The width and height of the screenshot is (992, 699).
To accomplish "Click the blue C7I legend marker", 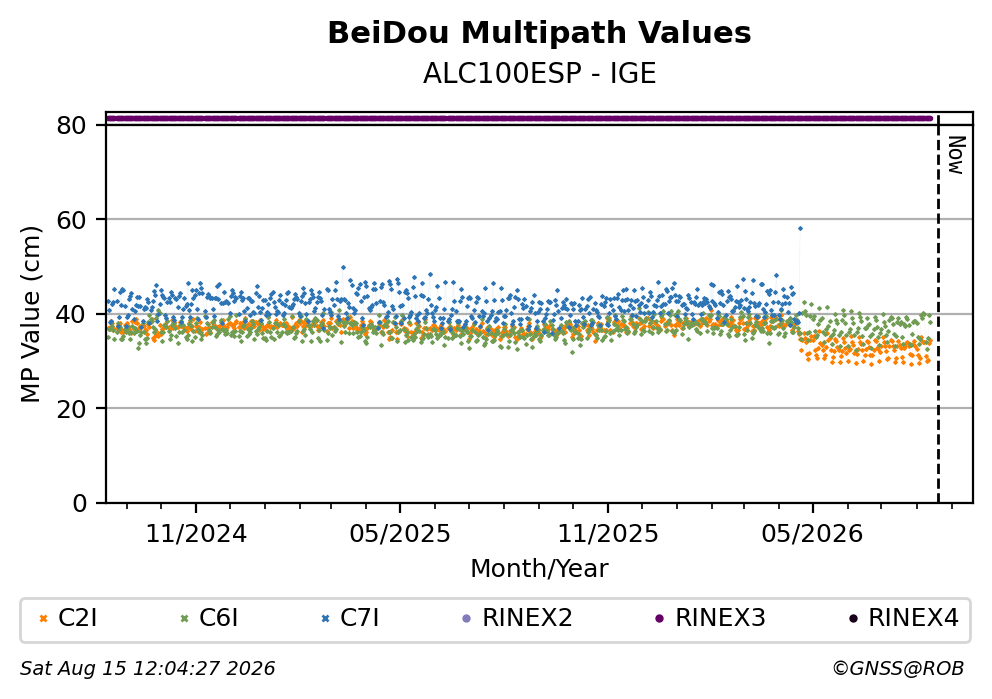I will coord(326,619).
